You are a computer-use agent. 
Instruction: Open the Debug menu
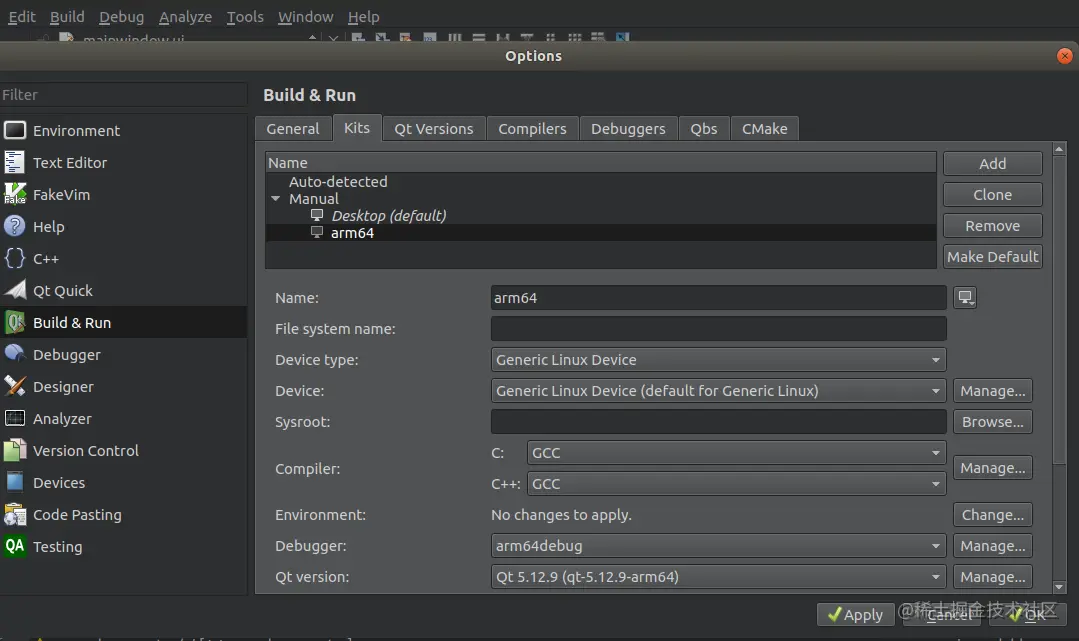pos(121,17)
